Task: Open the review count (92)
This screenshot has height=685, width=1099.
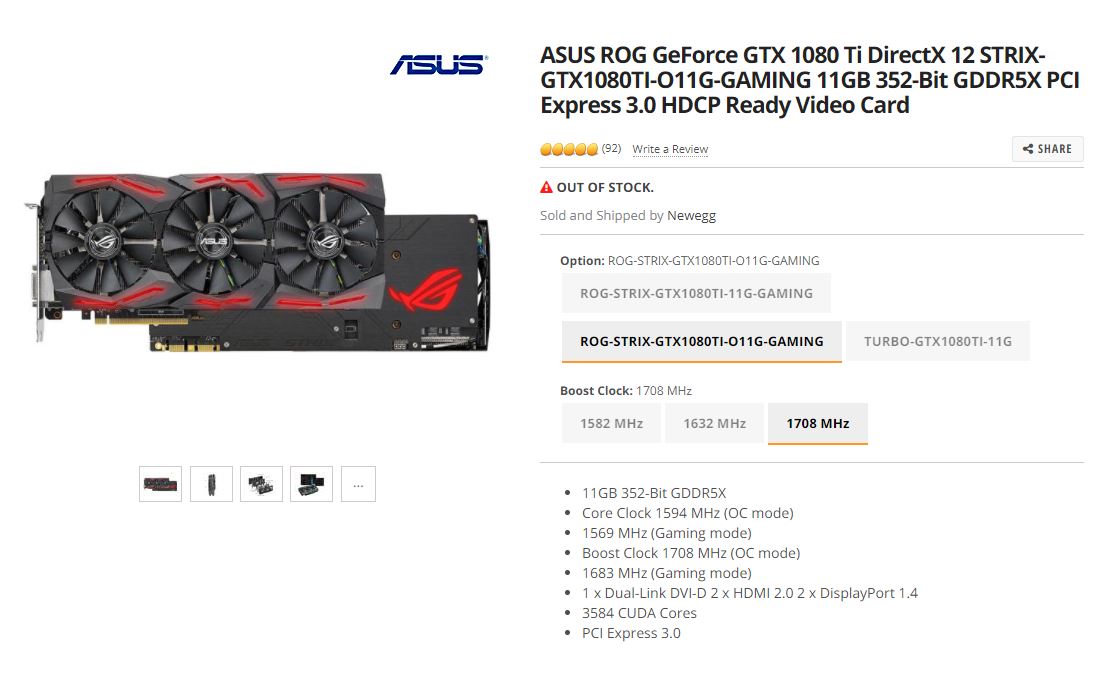Action: pyautogui.click(x=611, y=148)
